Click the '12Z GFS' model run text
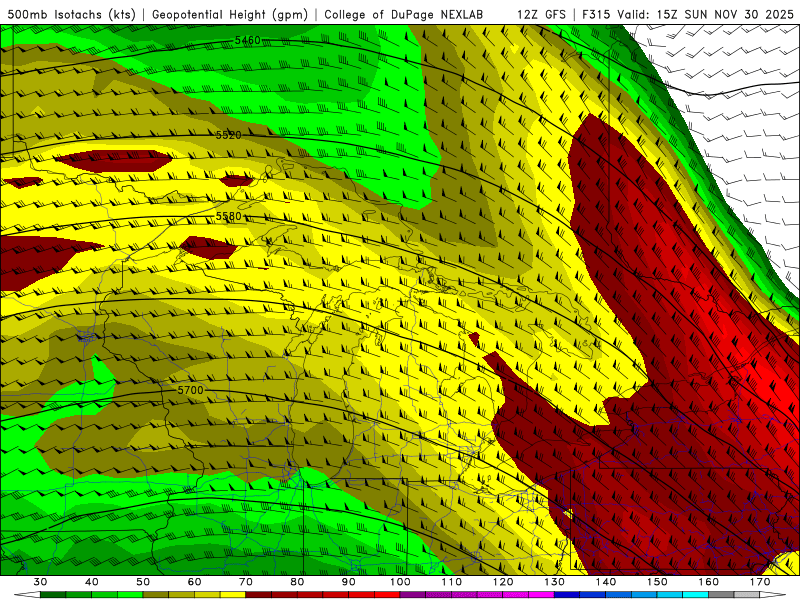This screenshot has height=600, width=800. tap(541, 15)
